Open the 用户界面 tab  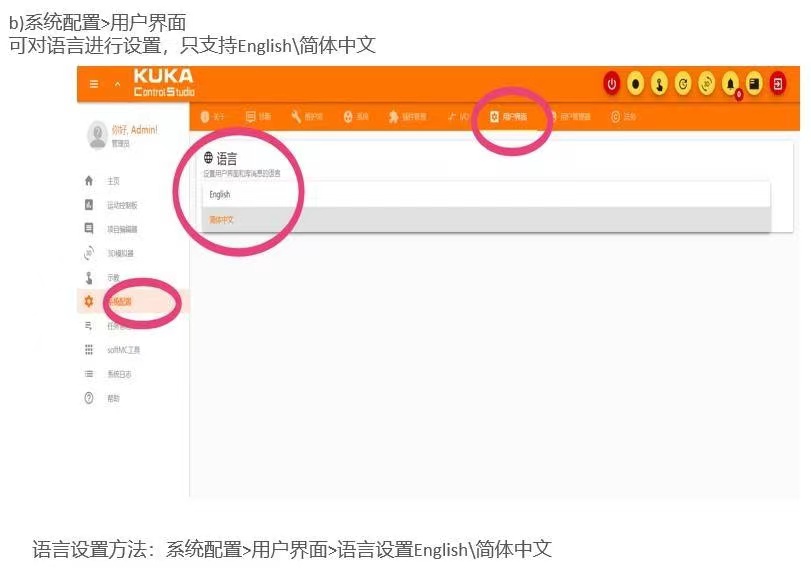point(508,116)
